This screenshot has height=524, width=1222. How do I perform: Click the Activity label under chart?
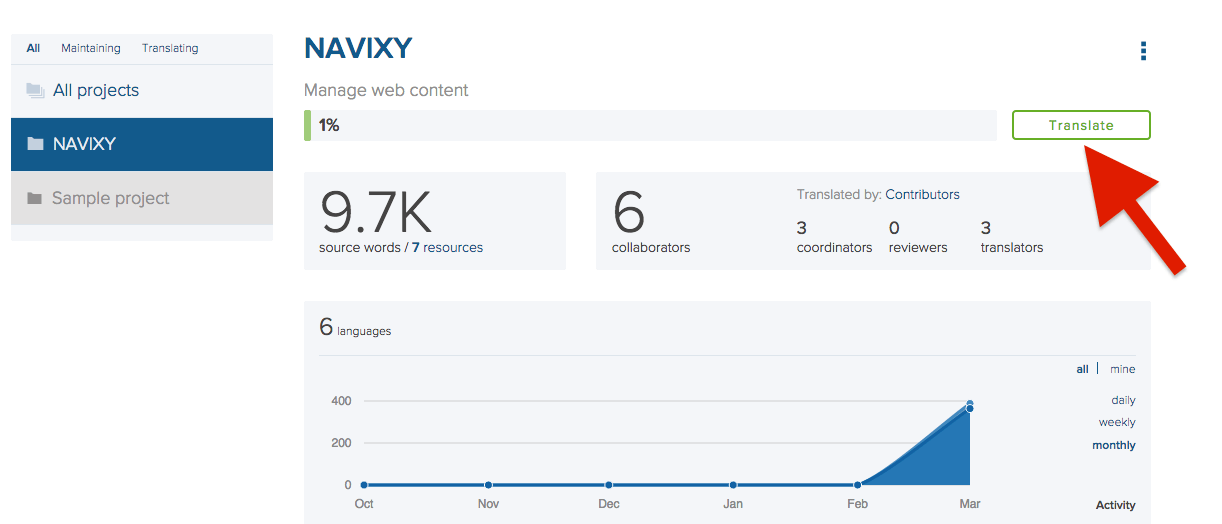pos(1116,505)
